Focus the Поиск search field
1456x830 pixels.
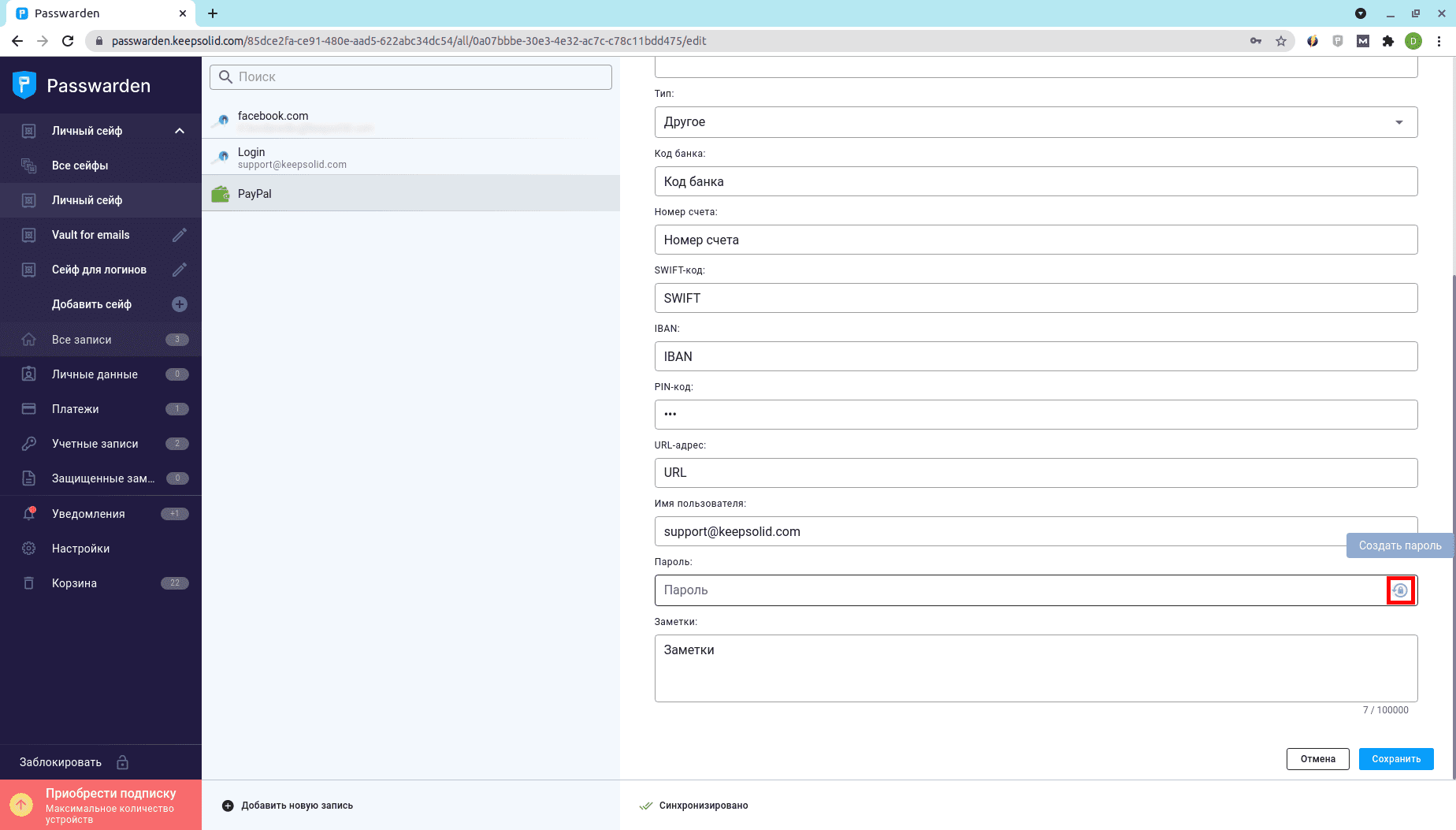418,77
